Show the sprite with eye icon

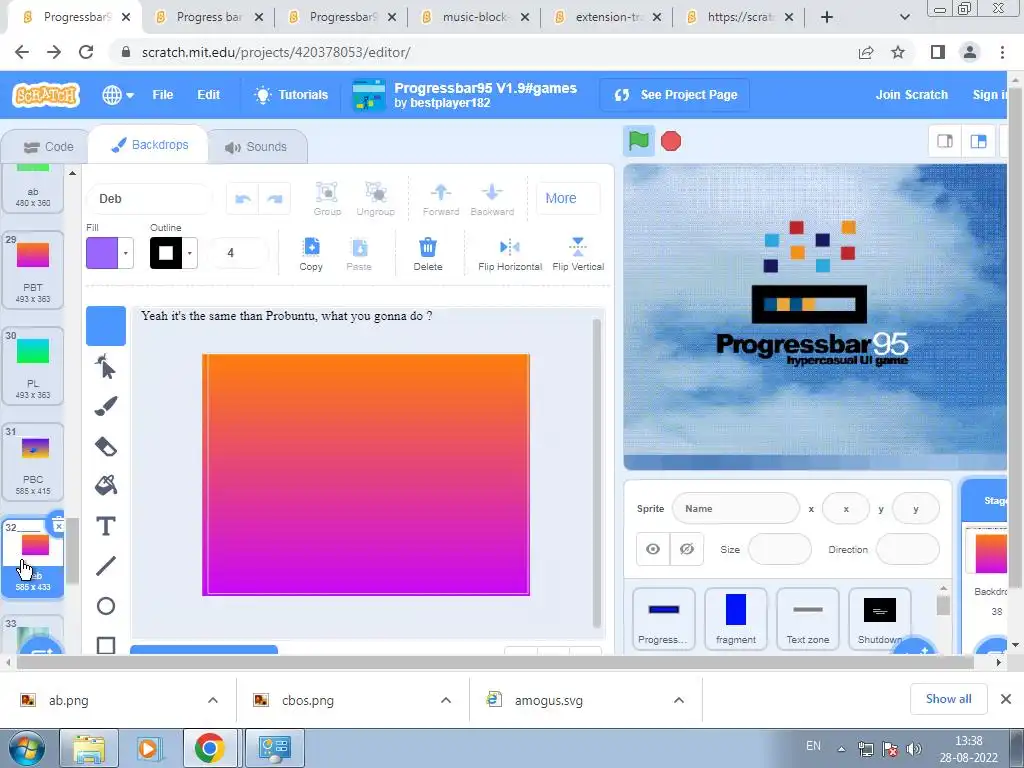(653, 549)
